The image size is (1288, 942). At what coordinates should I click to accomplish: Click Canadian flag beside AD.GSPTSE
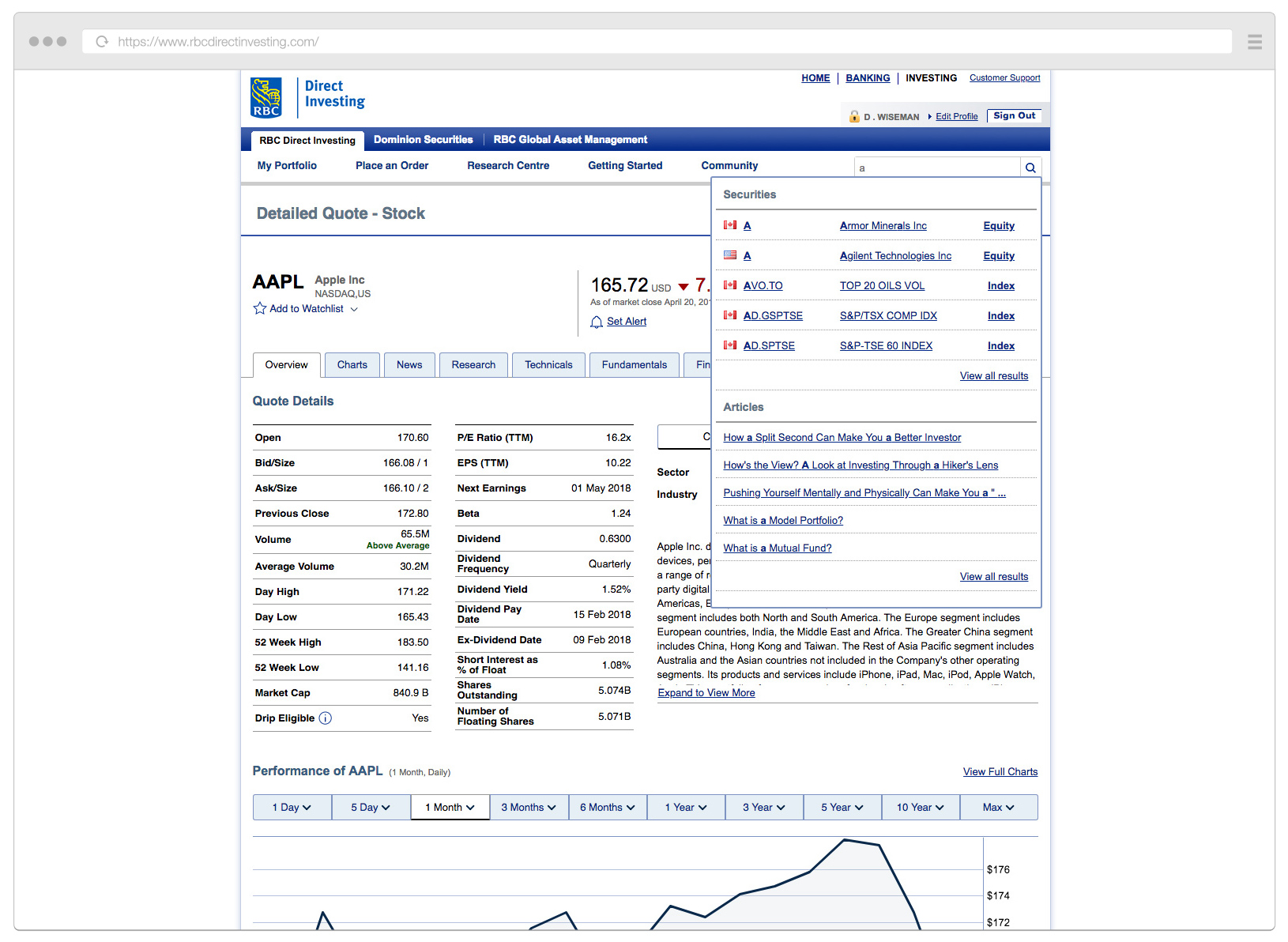pos(730,315)
